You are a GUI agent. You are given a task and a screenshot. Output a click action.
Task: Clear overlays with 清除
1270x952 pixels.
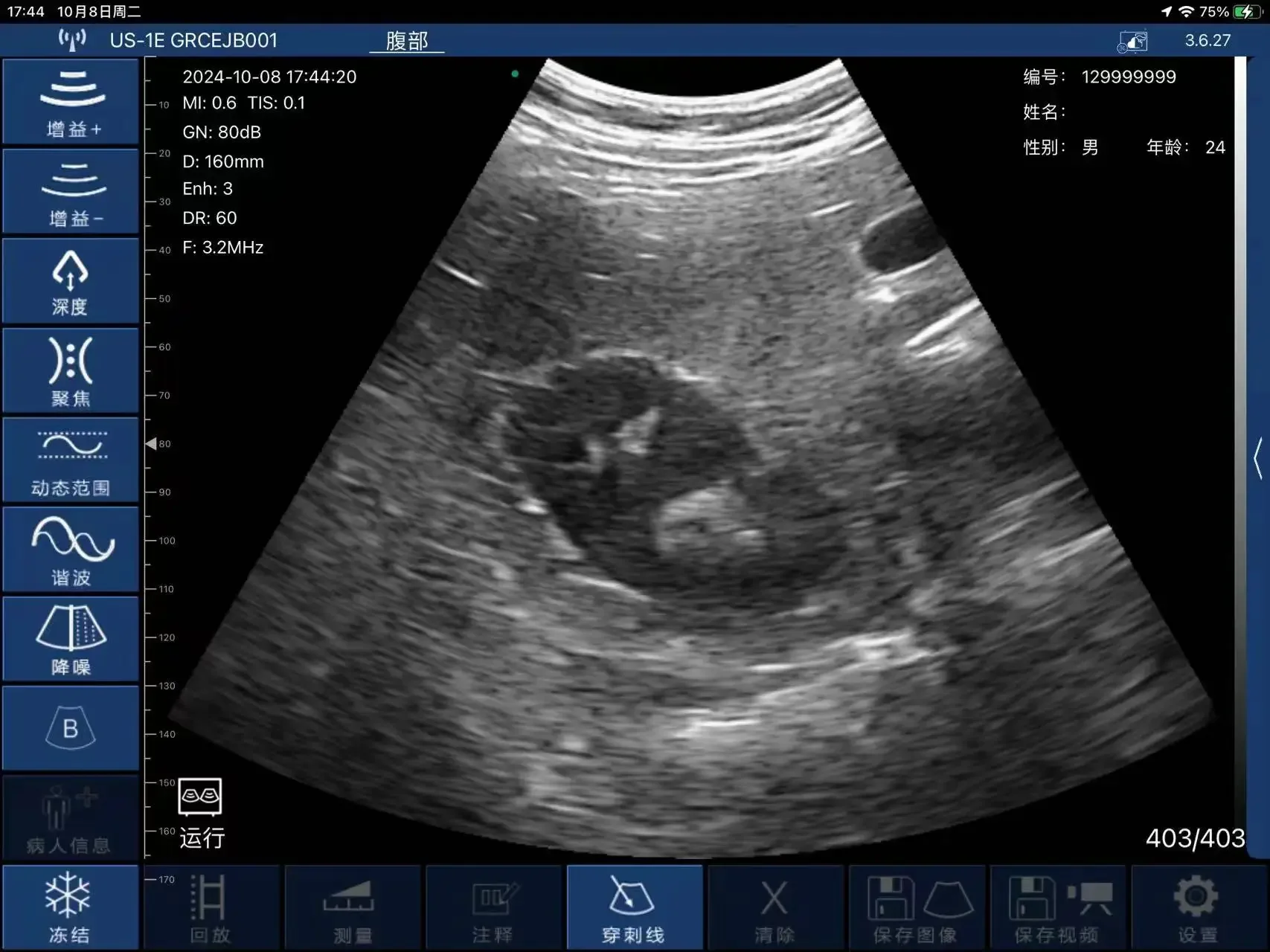[775, 908]
